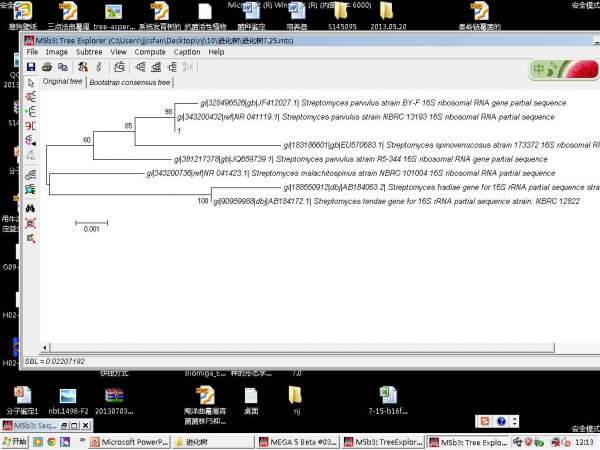This screenshot has height=450, width=600.
Task: Click the horizontal scrollbar track below the tree
Action: 302,347
